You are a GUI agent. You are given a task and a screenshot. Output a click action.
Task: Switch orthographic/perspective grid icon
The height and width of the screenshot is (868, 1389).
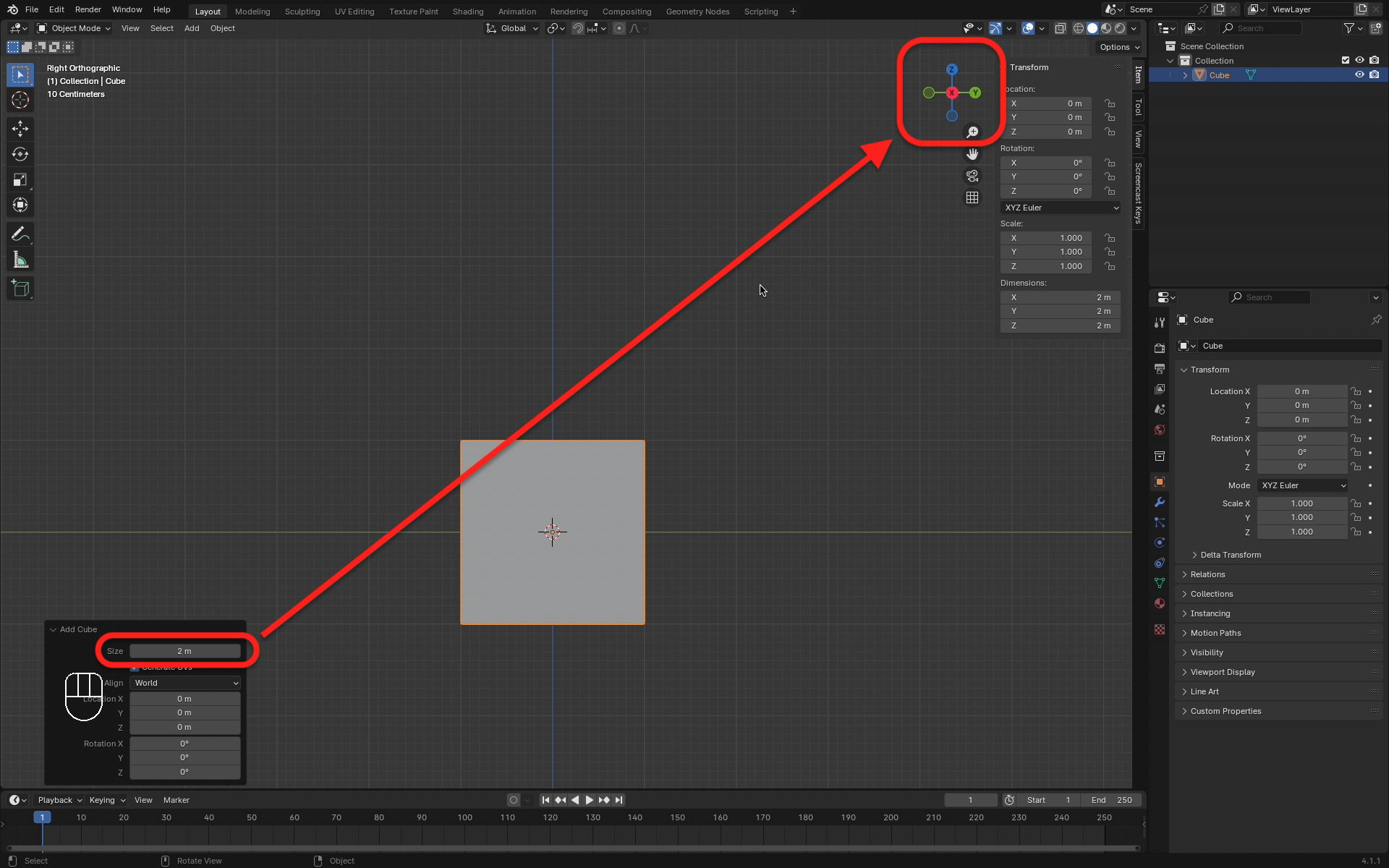click(x=972, y=197)
